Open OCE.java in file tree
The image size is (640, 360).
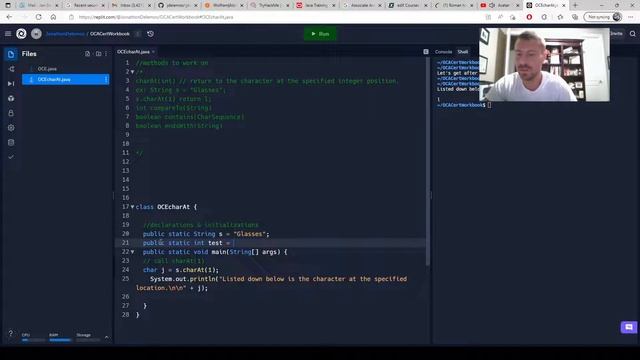pyautogui.click(x=47, y=69)
